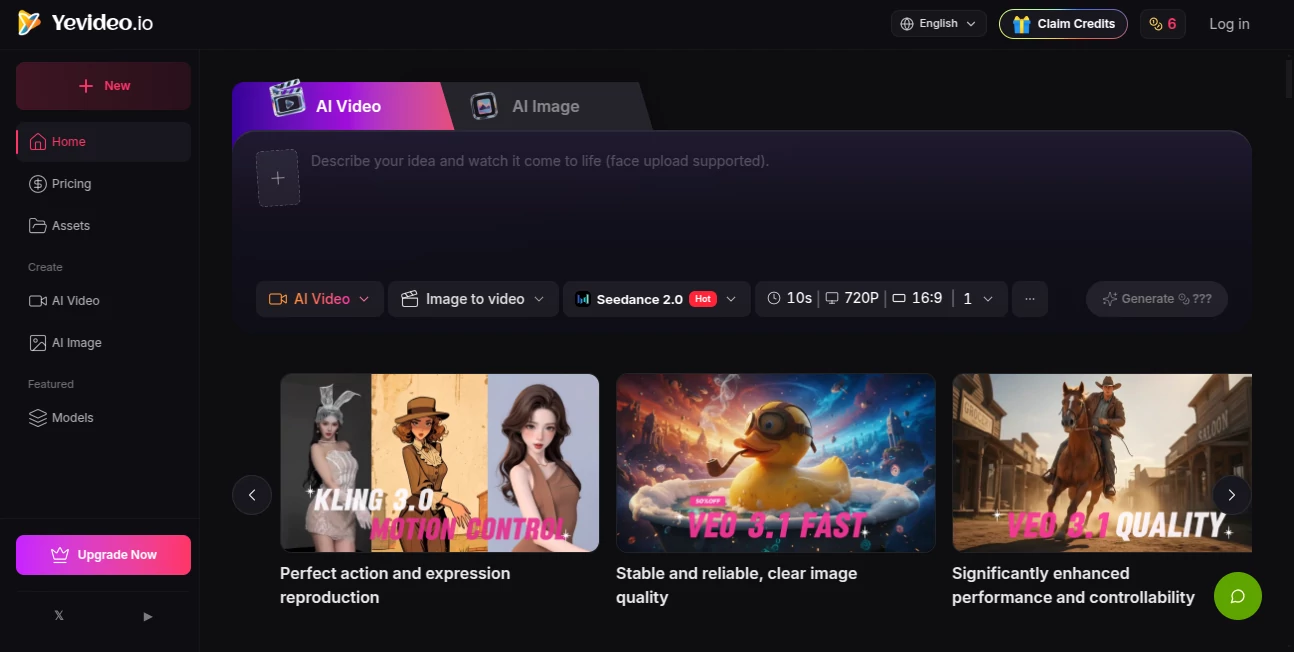Open the AI Video mode dropdown
The width and height of the screenshot is (1294, 652).
(320, 299)
